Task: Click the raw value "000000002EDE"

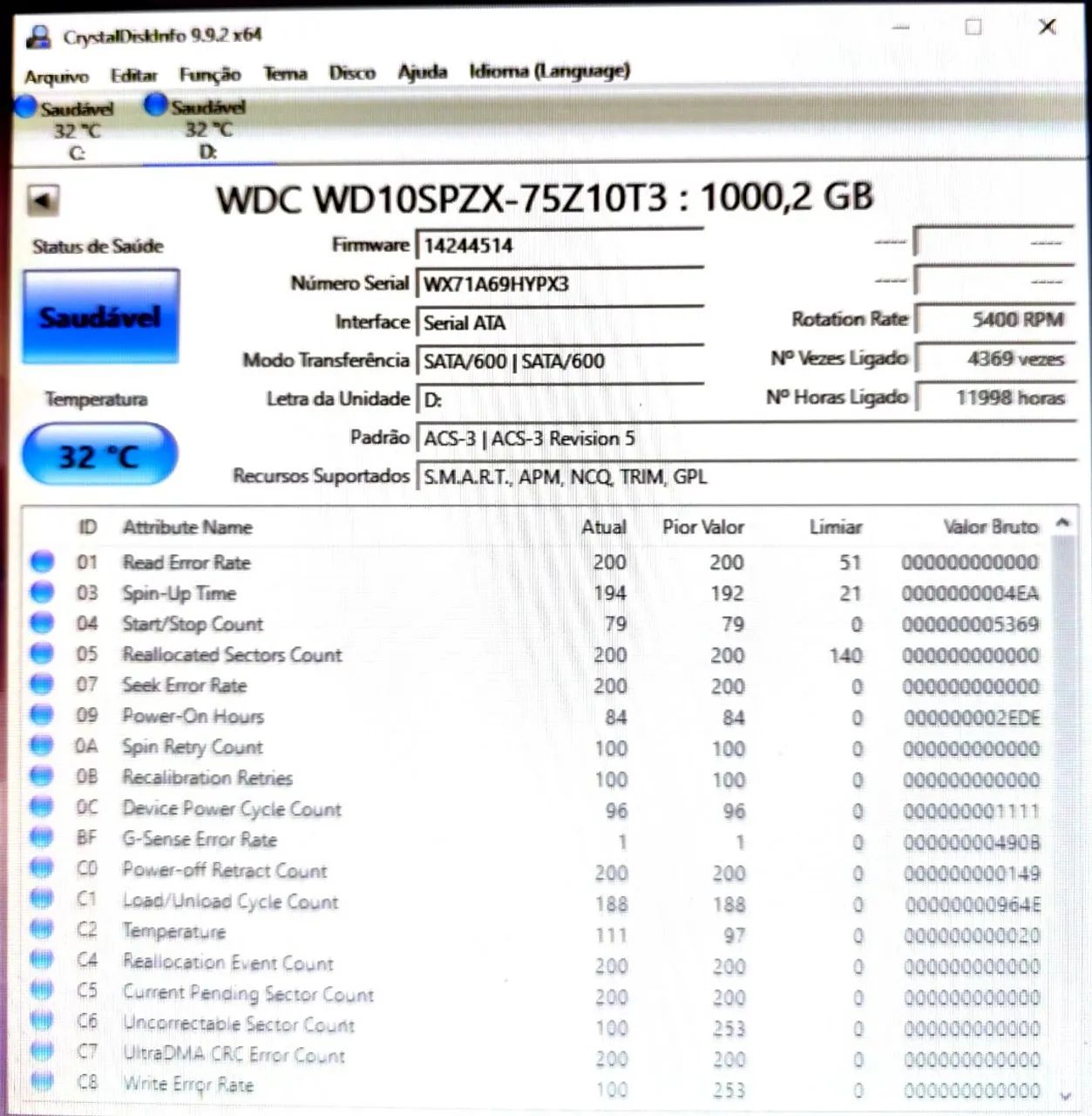Action: [972, 718]
